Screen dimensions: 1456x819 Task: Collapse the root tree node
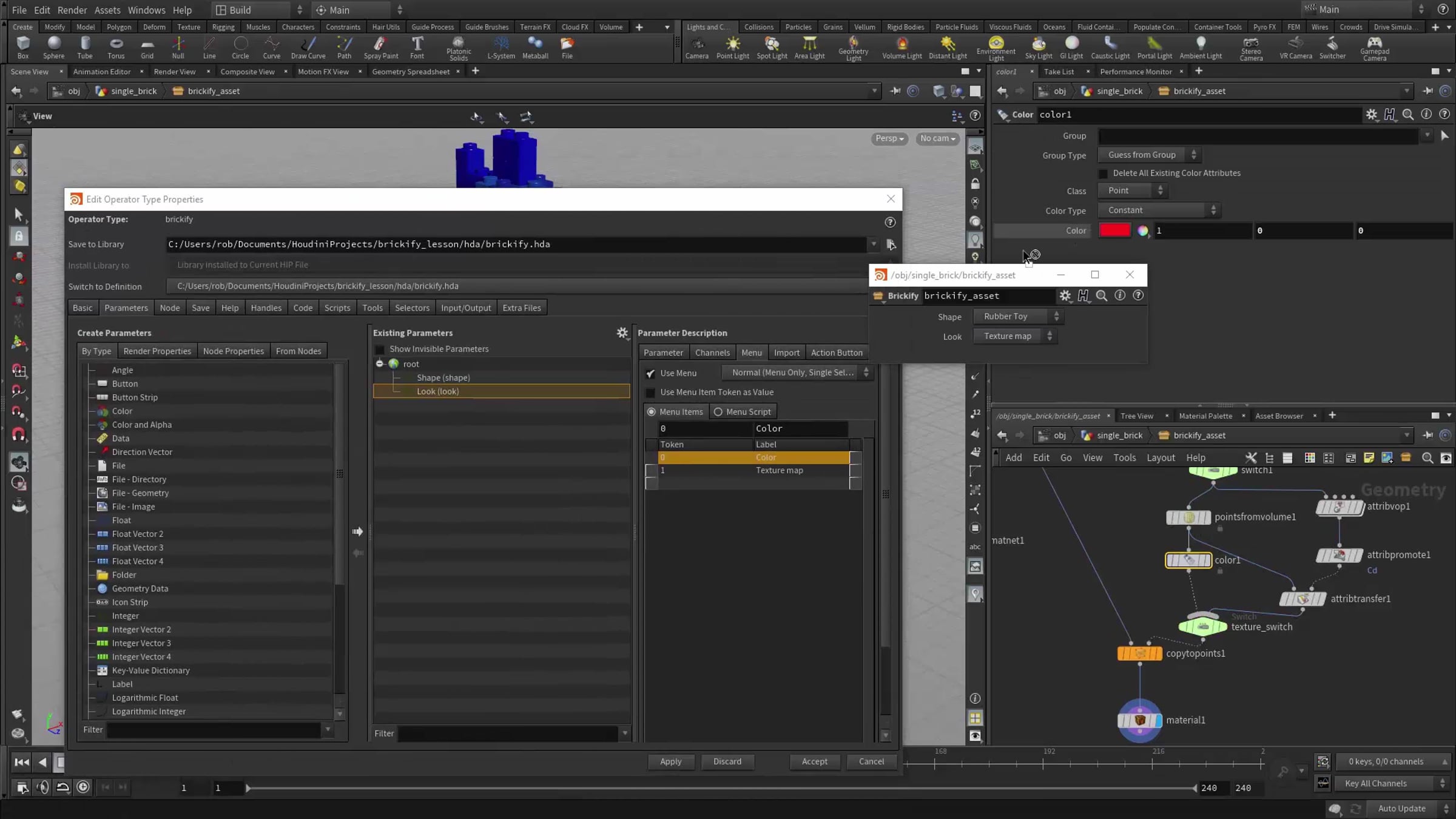tap(380, 363)
